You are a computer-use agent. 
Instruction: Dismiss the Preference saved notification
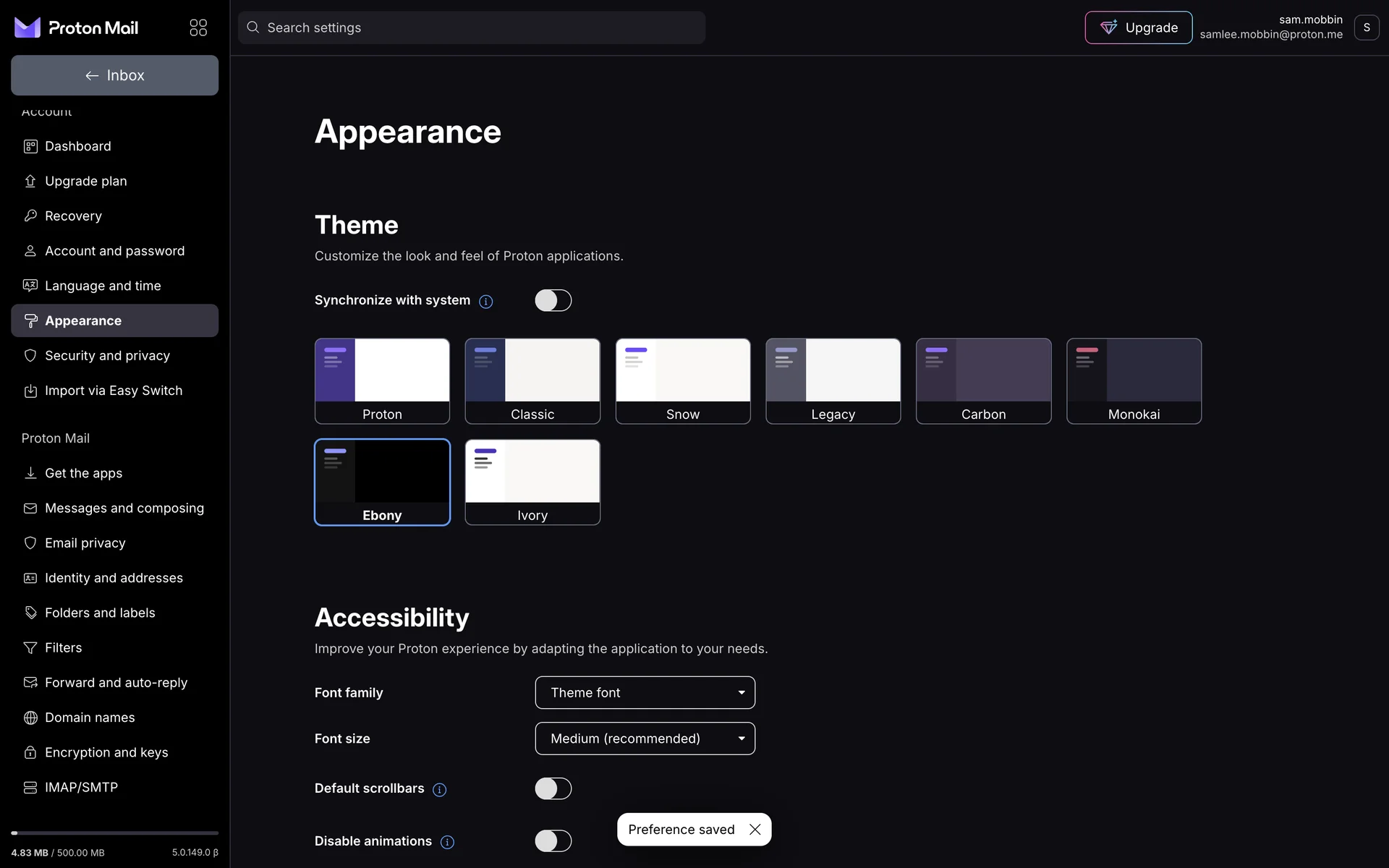[x=755, y=830]
